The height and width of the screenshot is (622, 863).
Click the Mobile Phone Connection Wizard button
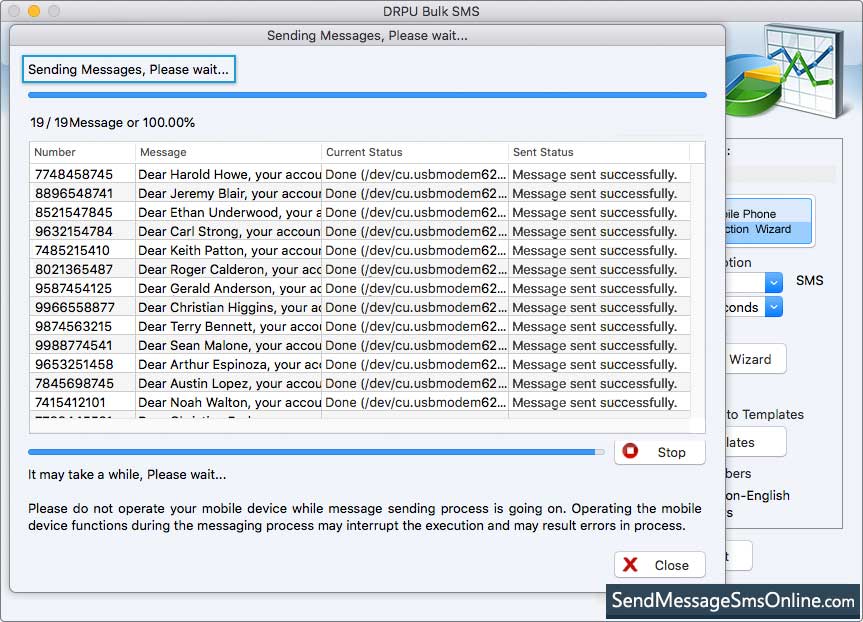click(769, 221)
